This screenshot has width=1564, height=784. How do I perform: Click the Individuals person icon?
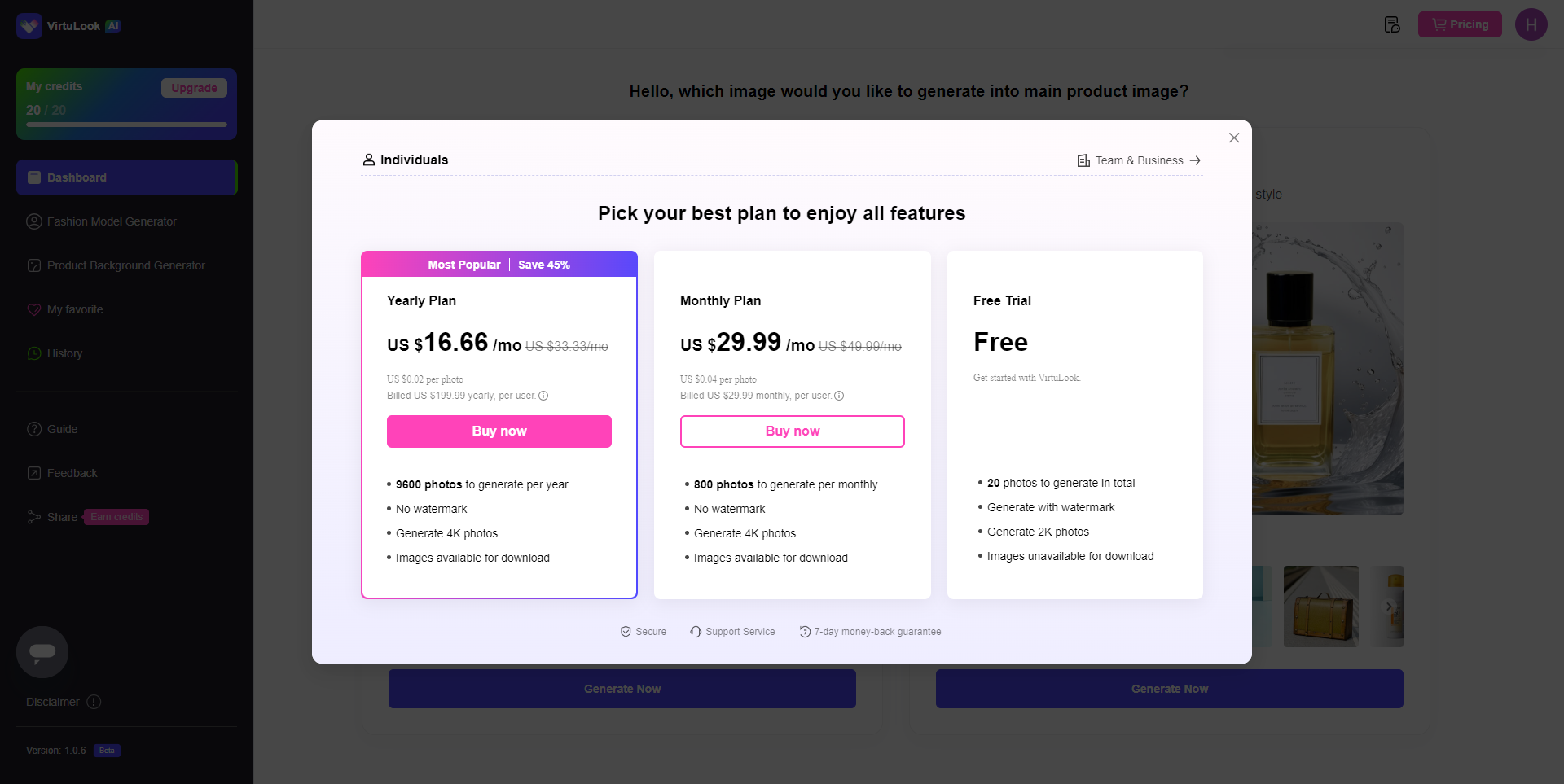369,160
